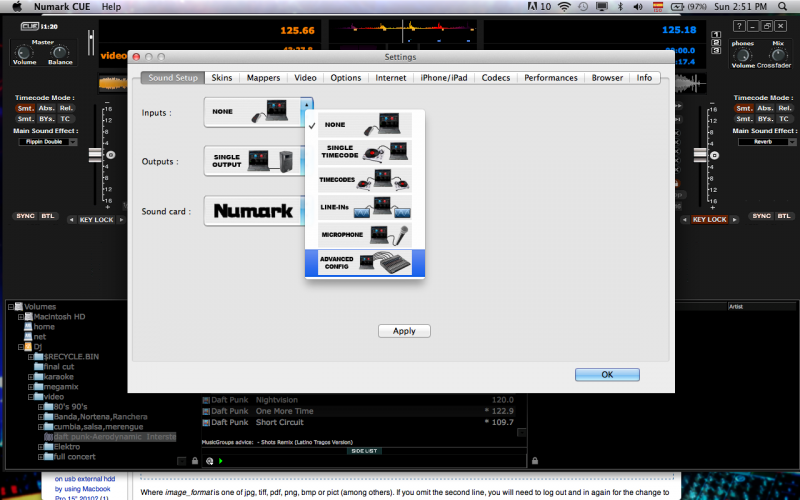Image resolution: width=800 pixels, height=500 pixels.
Task: Switch to the Skins tab
Action: click(x=222, y=78)
